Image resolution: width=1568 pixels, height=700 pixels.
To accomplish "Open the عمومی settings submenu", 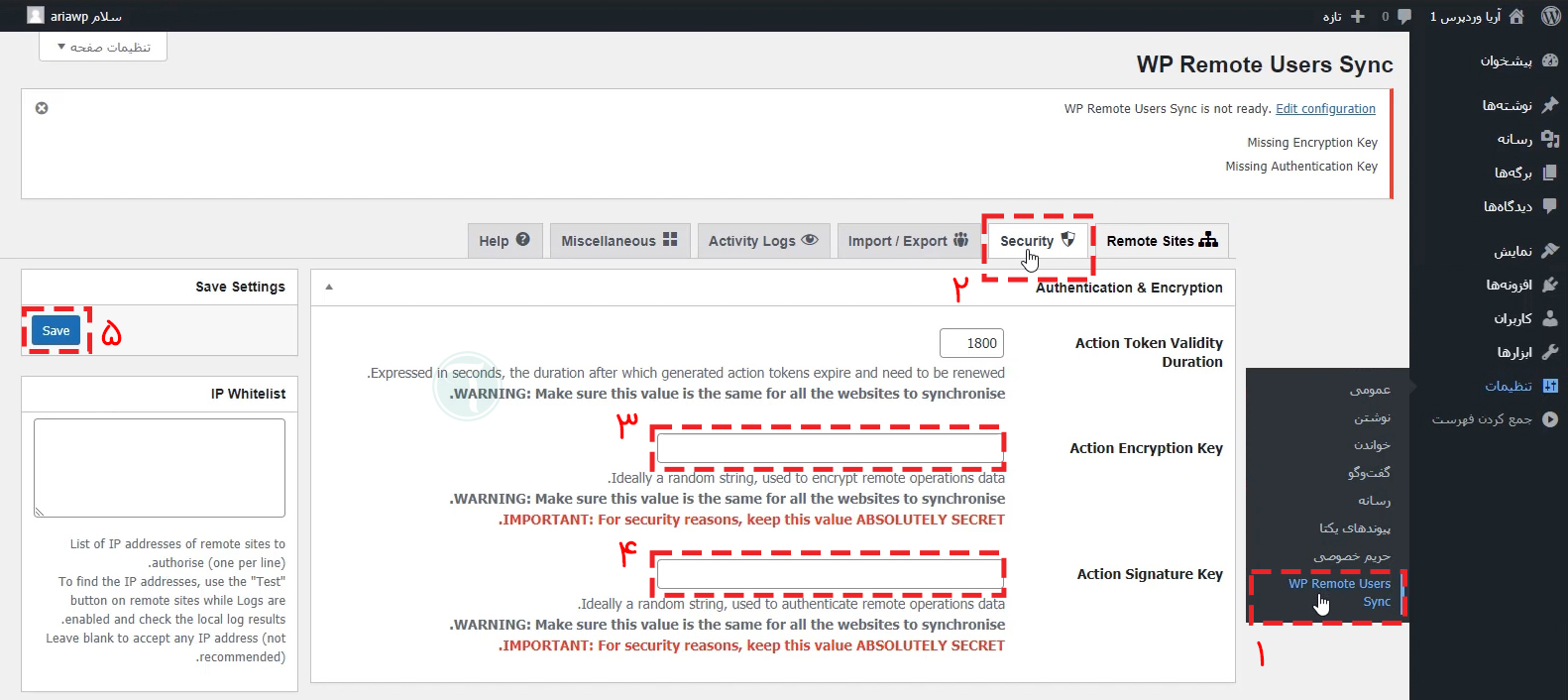I will (x=1370, y=390).
